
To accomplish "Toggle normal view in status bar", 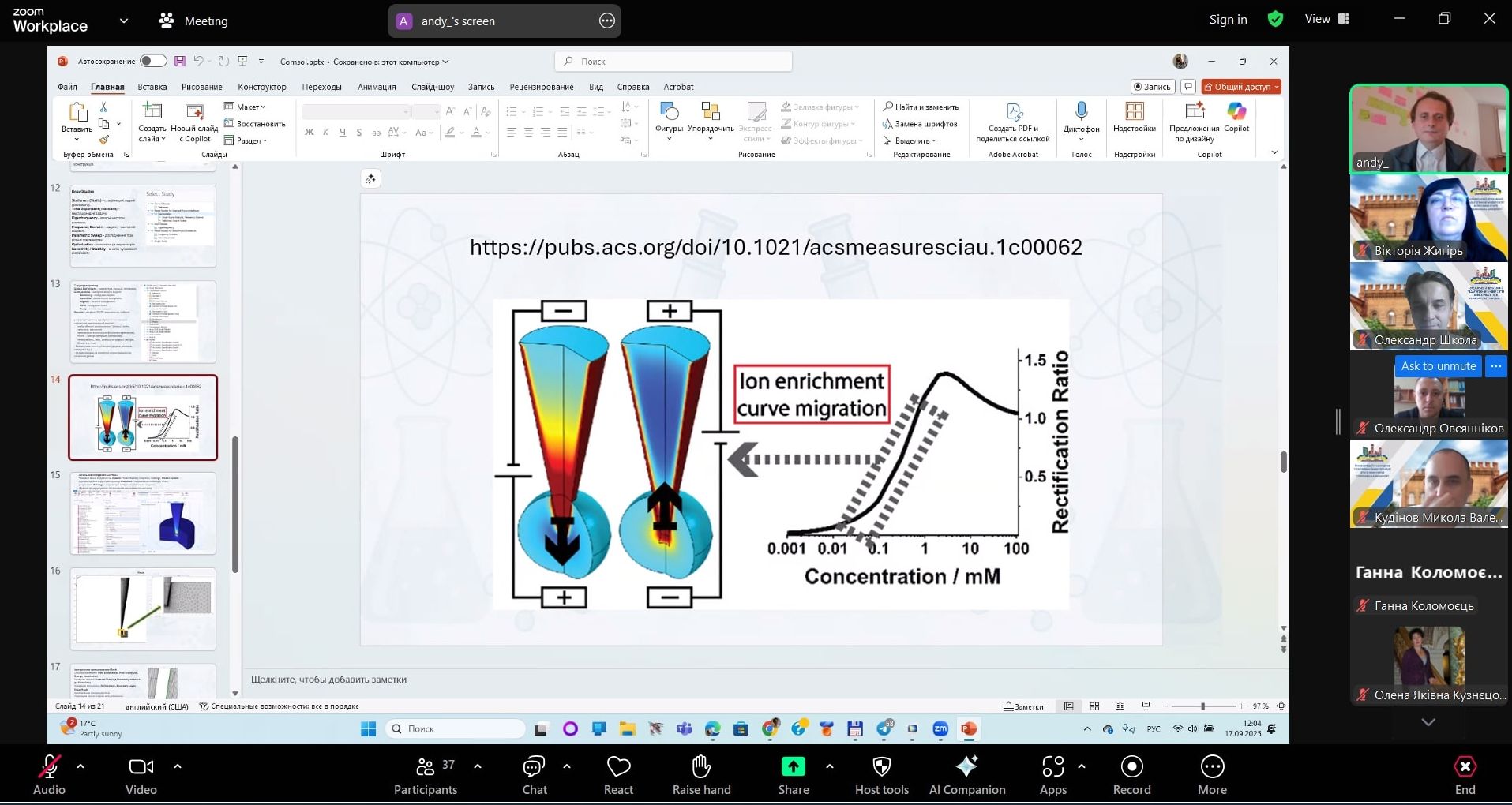I will [1068, 706].
